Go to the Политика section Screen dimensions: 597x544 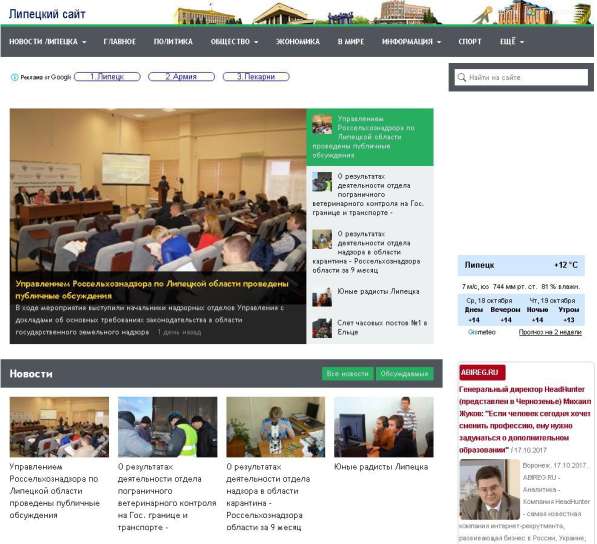(x=173, y=42)
